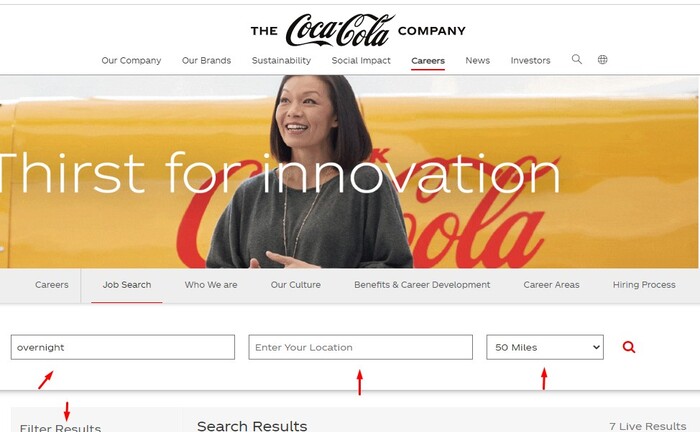Open the Our Company menu
Image resolution: width=700 pixels, height=432 pixels.
(x=131, y=60)
